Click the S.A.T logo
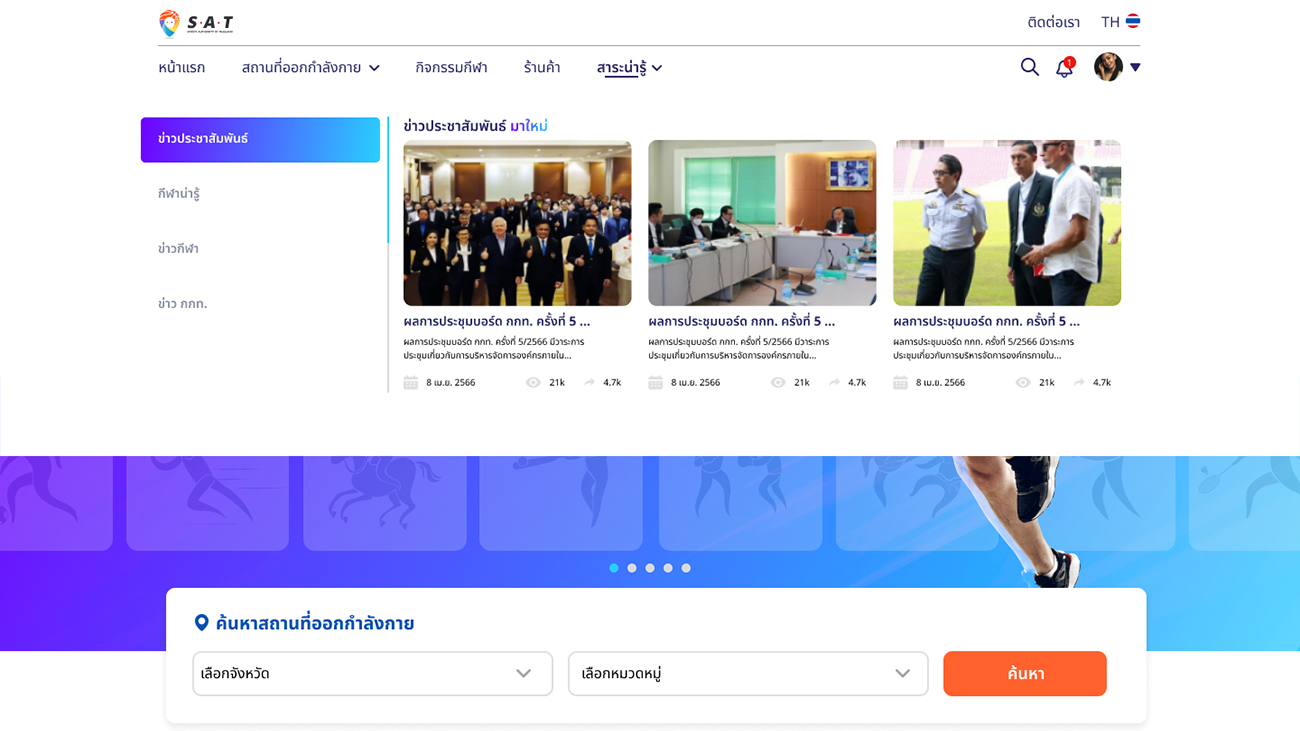The image size is (1300, 731). (196, 23)
